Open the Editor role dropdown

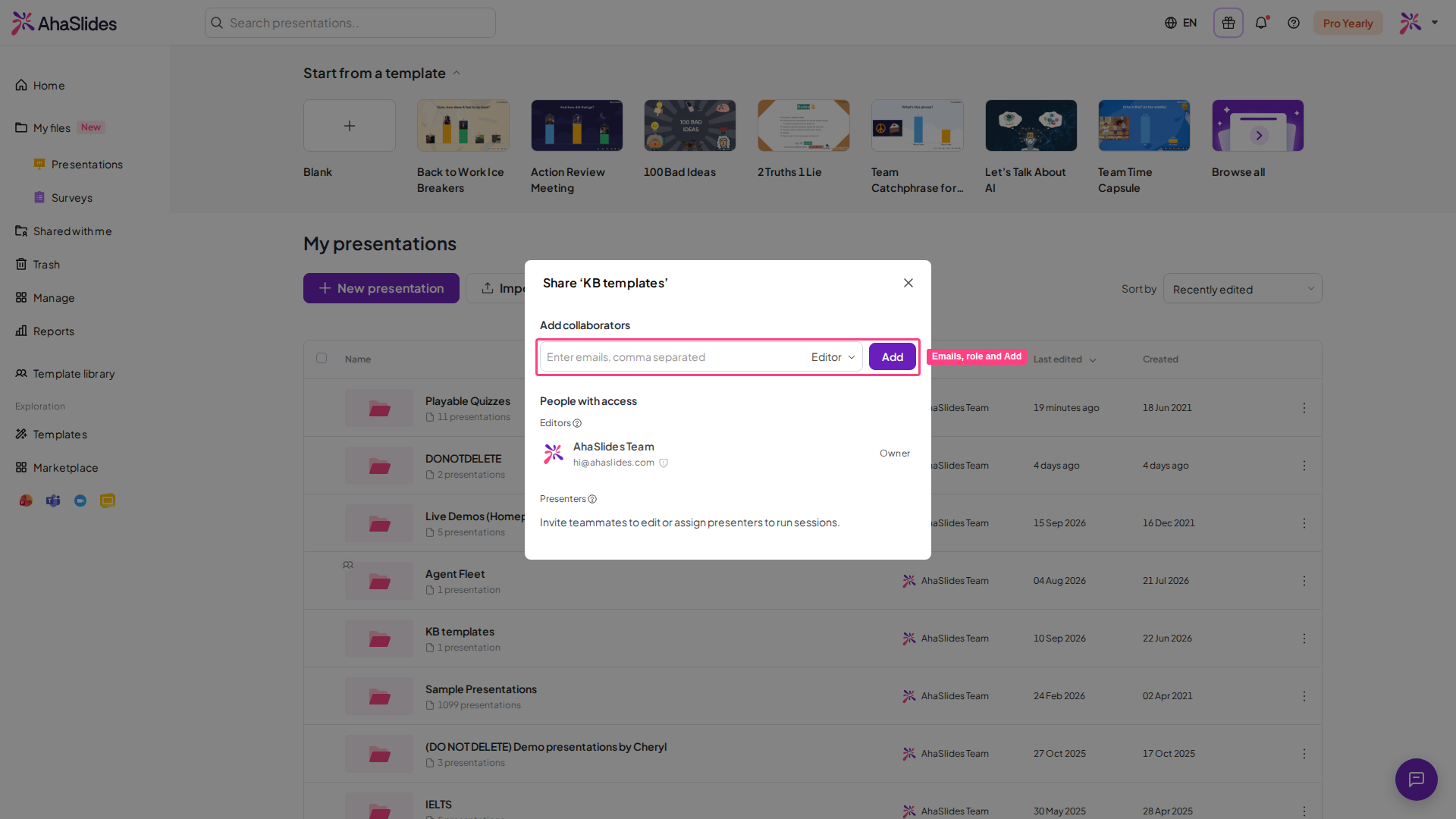pyautogui.click(x=833, y=357)
